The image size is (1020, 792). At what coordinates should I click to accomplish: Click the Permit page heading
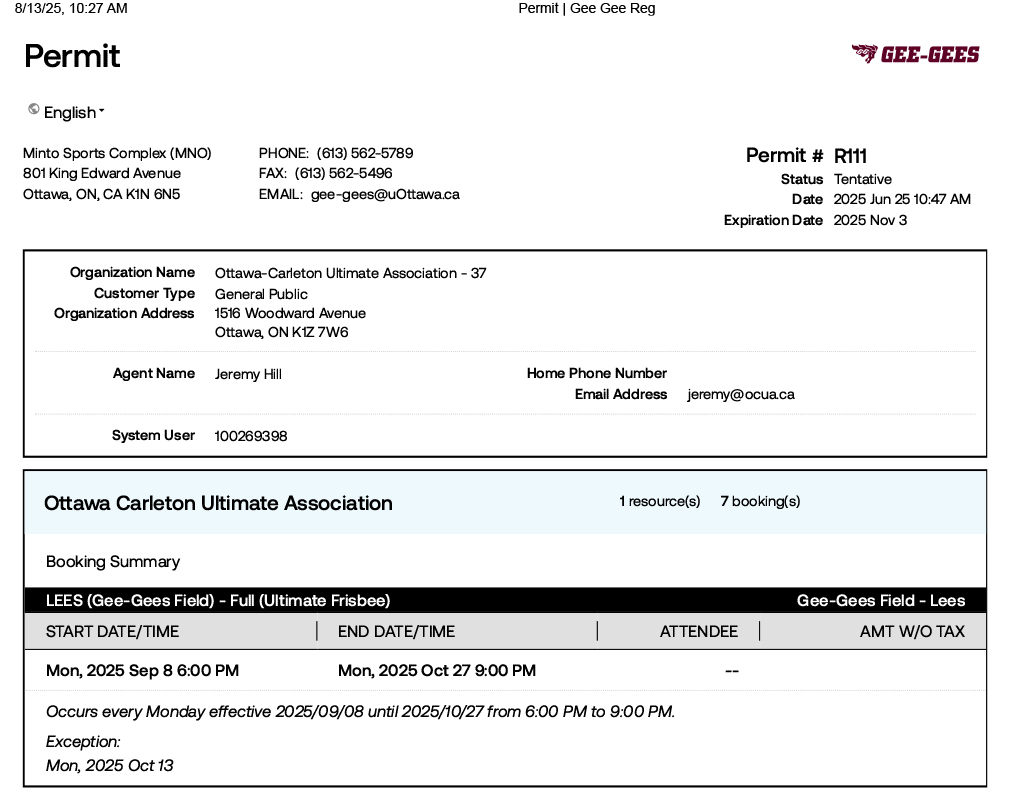[72, 56]
